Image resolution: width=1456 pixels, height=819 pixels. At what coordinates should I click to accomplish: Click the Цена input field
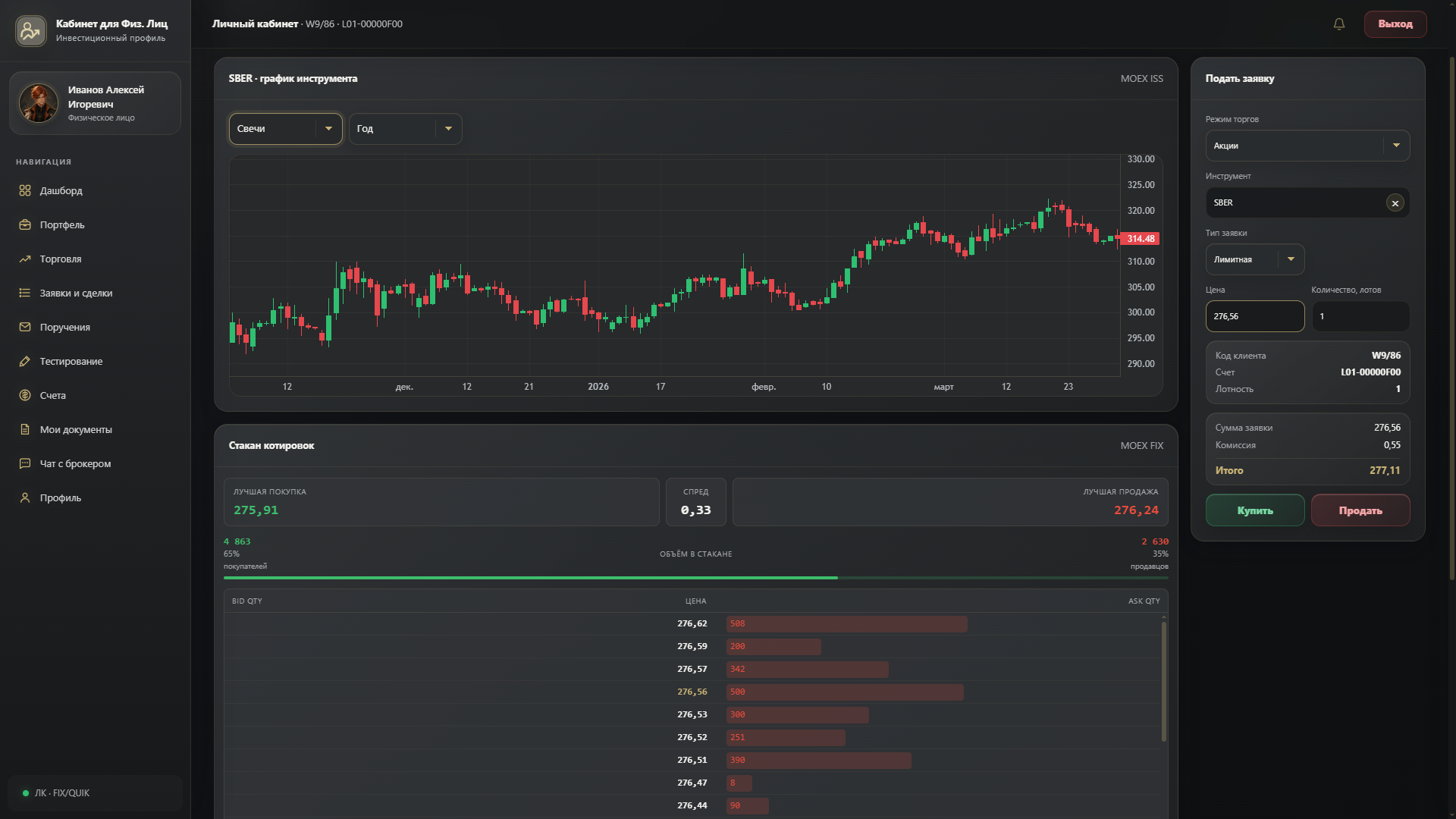click(1255, 316)
